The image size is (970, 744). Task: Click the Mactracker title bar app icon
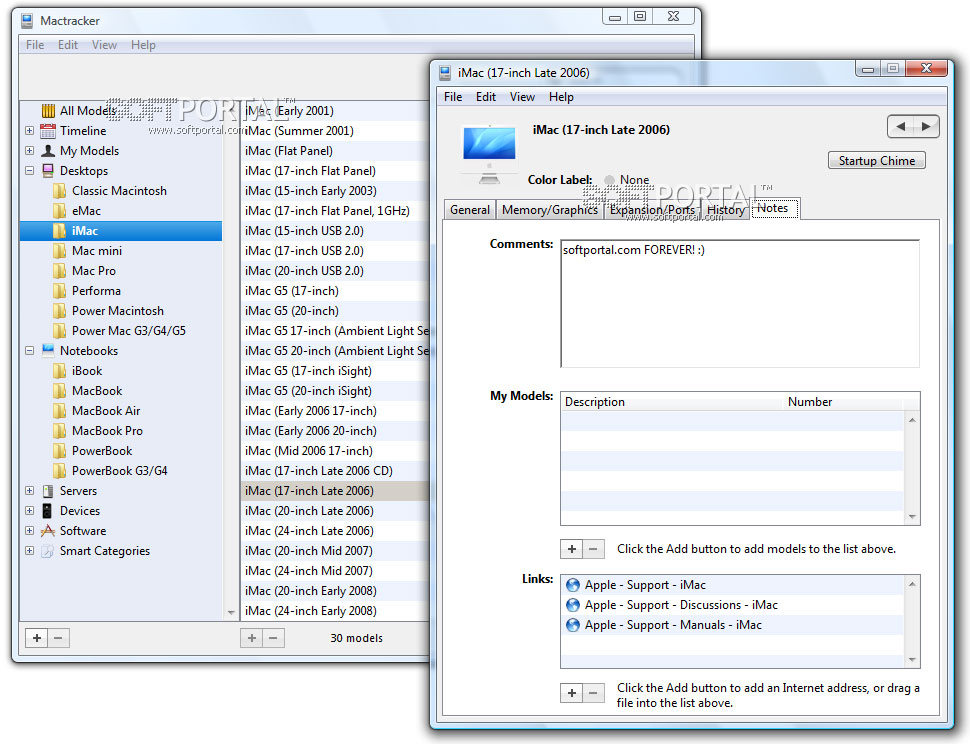click(x=27, y=21)
